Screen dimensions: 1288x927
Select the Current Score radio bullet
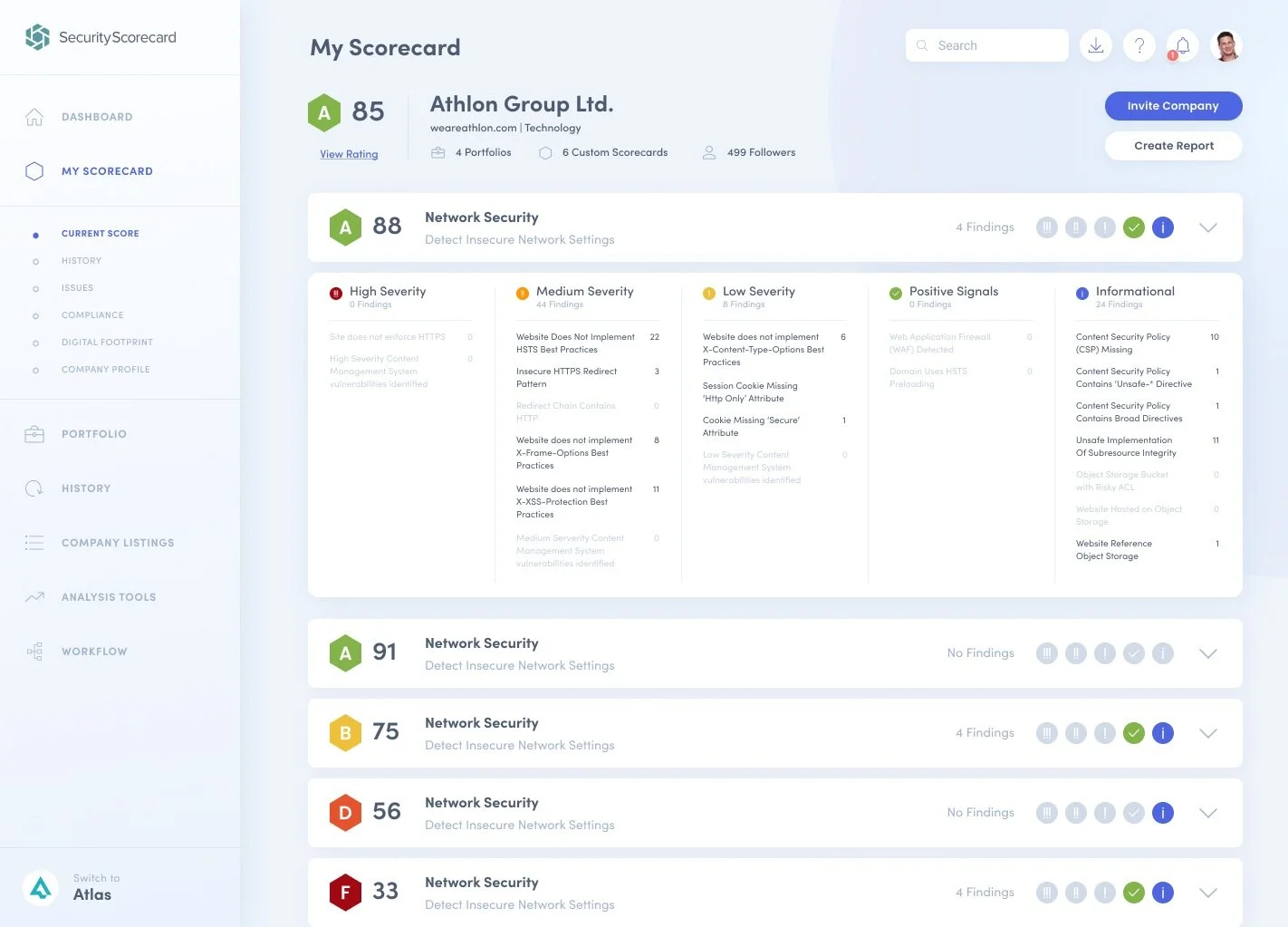(x=36, y=236)
